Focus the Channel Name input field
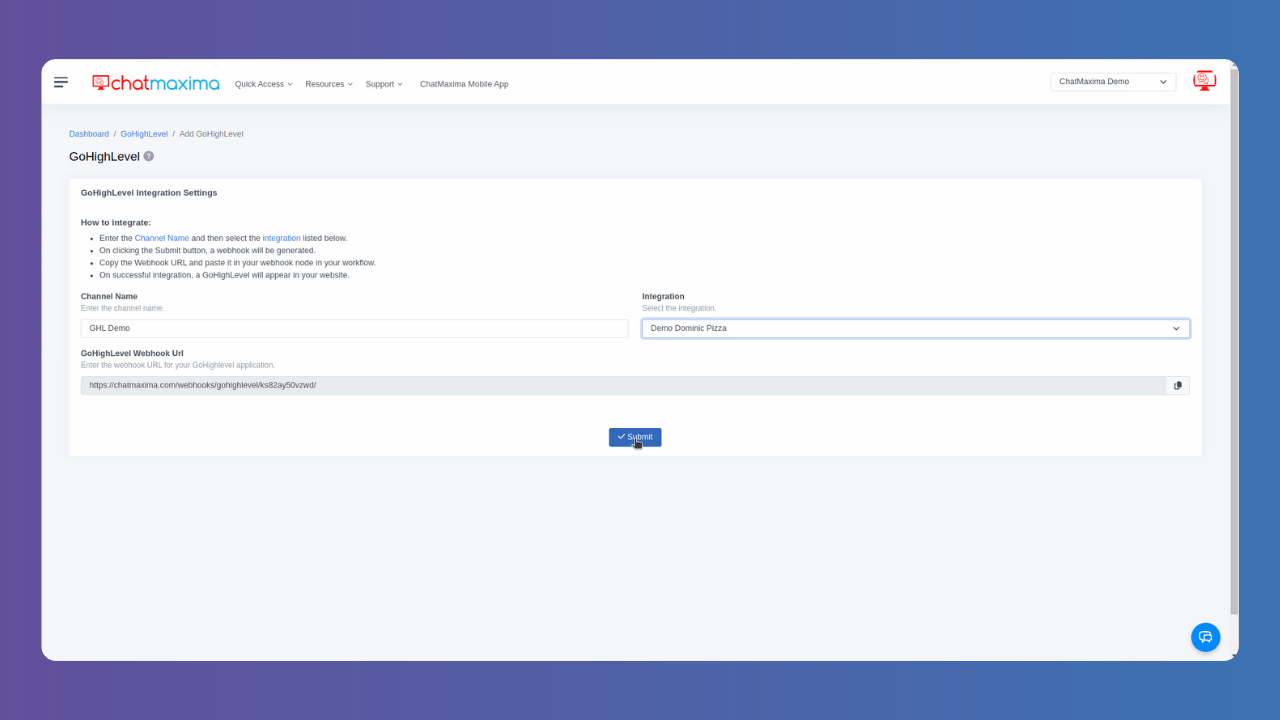This screenshot has width=1280, height=720. click(x=355, y=328)
